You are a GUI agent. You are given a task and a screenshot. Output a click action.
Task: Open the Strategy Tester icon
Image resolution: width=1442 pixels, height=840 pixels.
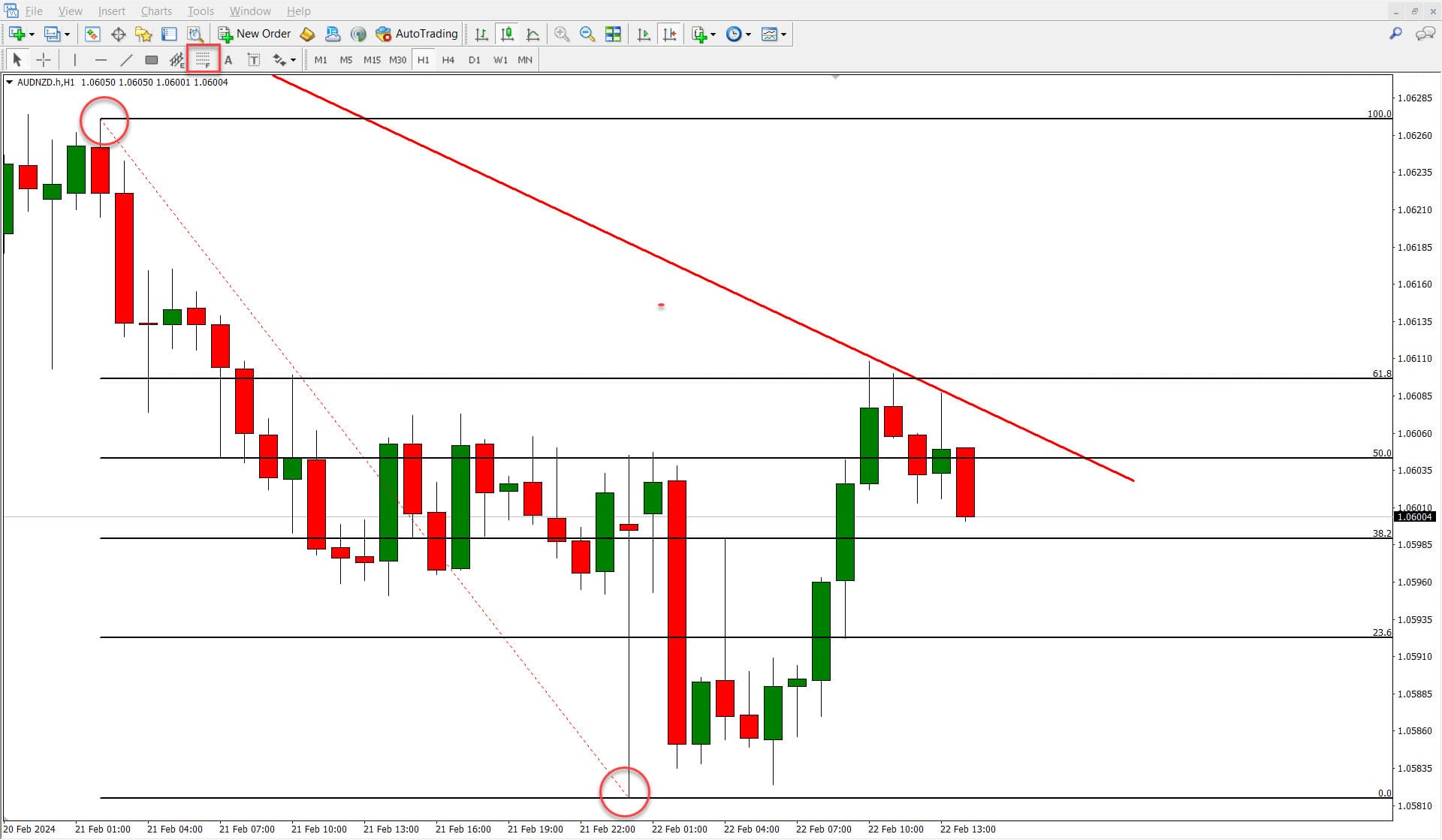pos(195,34)
